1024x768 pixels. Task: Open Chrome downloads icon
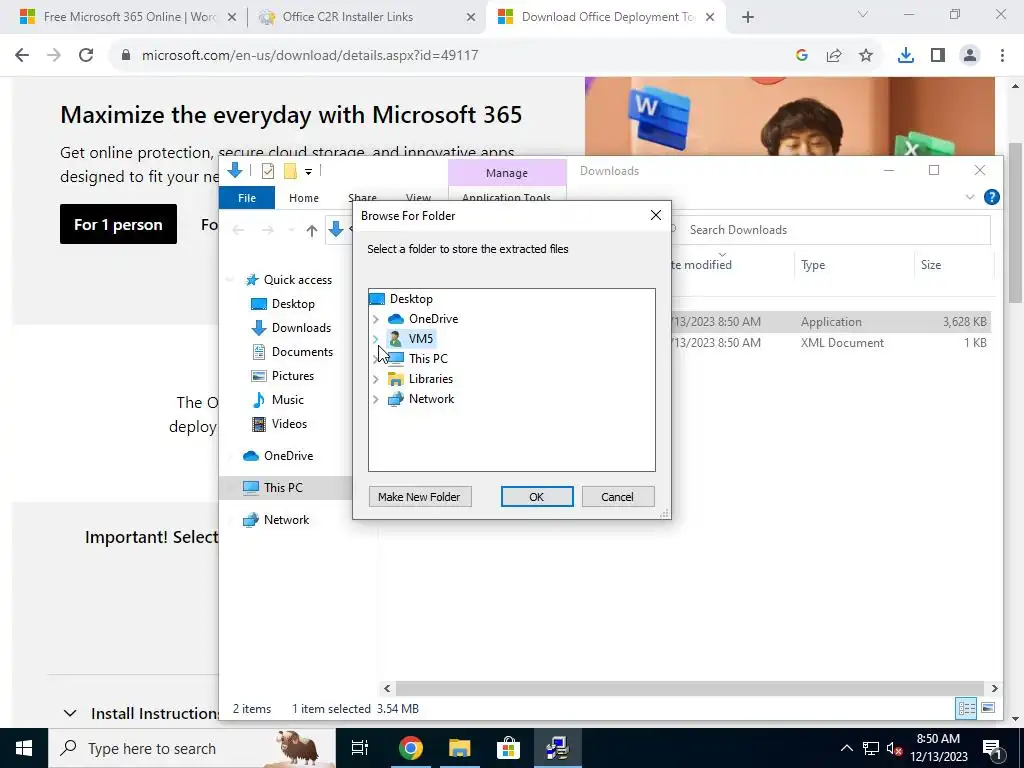point(905,56)
